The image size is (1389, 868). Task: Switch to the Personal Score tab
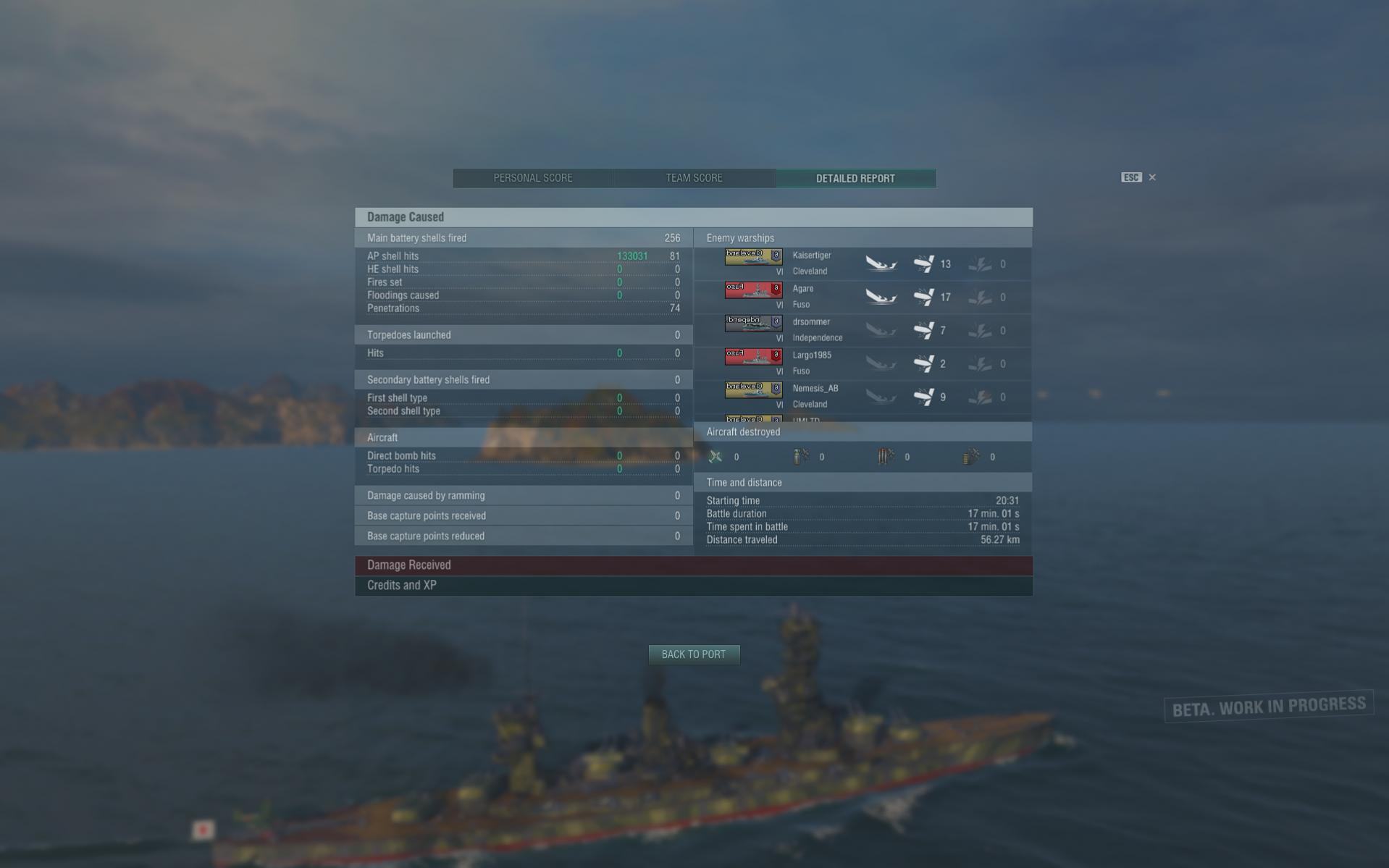533,178
